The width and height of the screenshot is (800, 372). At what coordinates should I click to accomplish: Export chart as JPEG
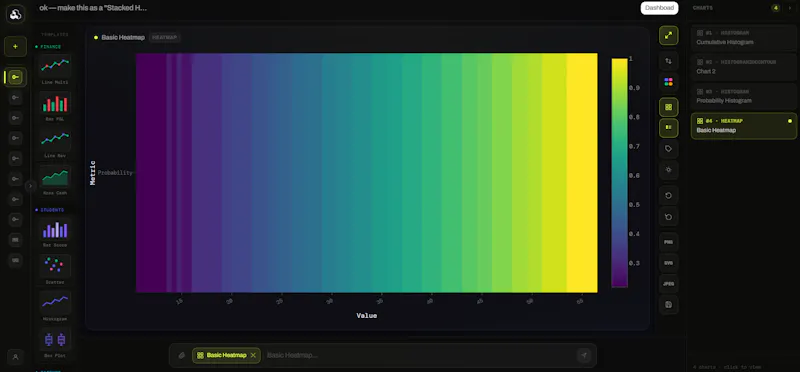[x=668, y=284]
